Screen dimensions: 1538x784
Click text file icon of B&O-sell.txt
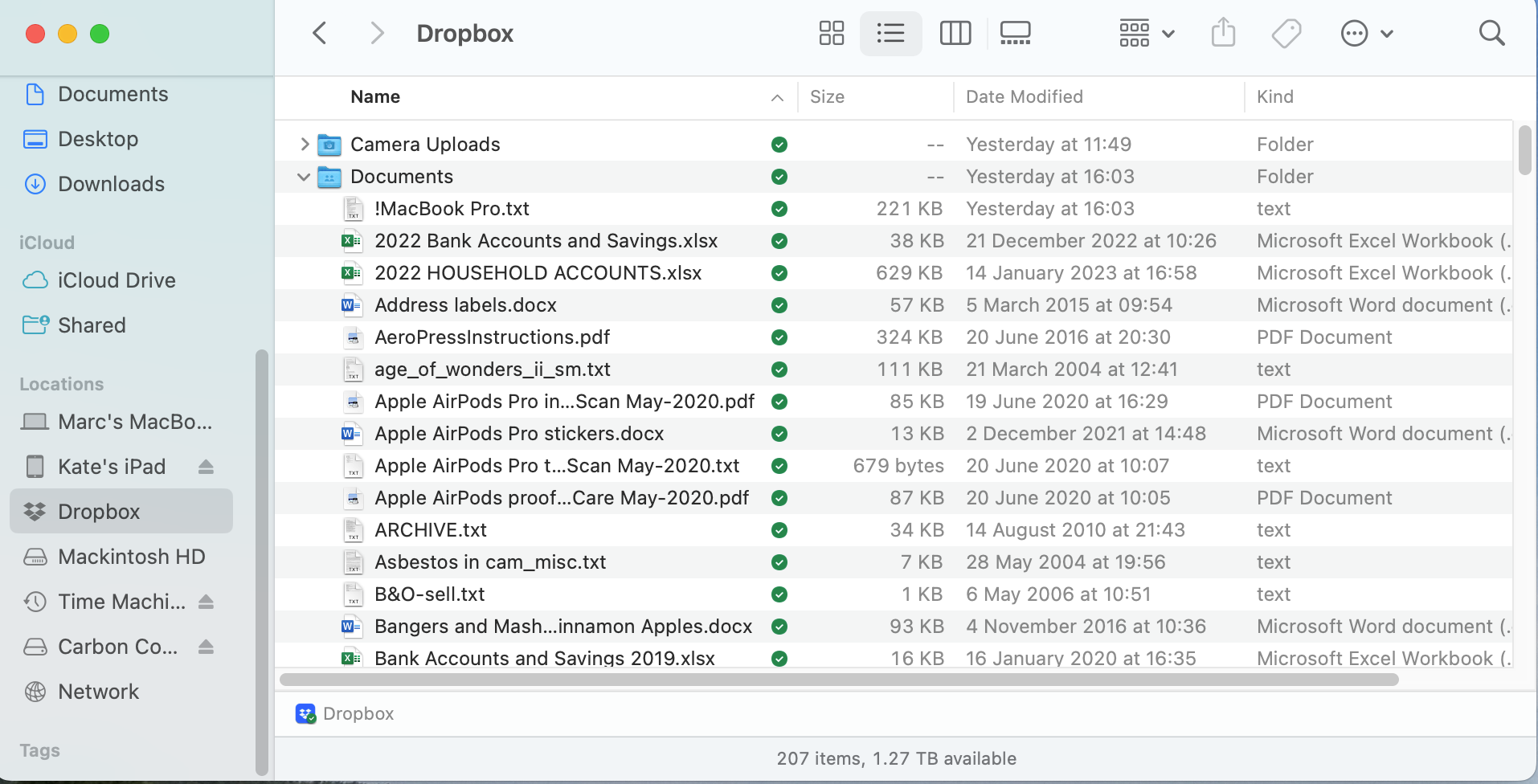pos(353,594)
